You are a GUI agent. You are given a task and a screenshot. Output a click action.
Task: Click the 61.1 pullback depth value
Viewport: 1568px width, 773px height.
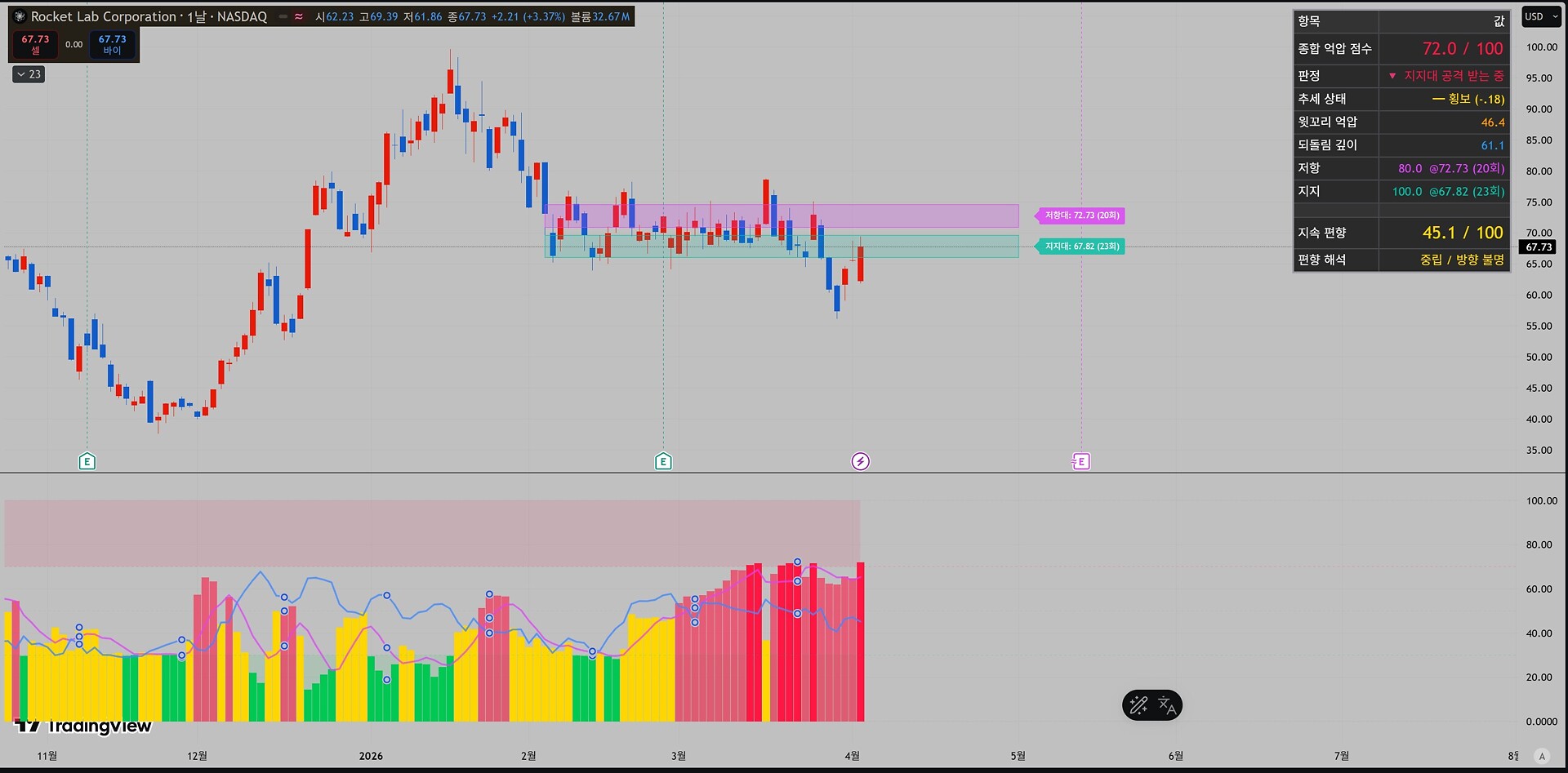tap(1493, 145)
